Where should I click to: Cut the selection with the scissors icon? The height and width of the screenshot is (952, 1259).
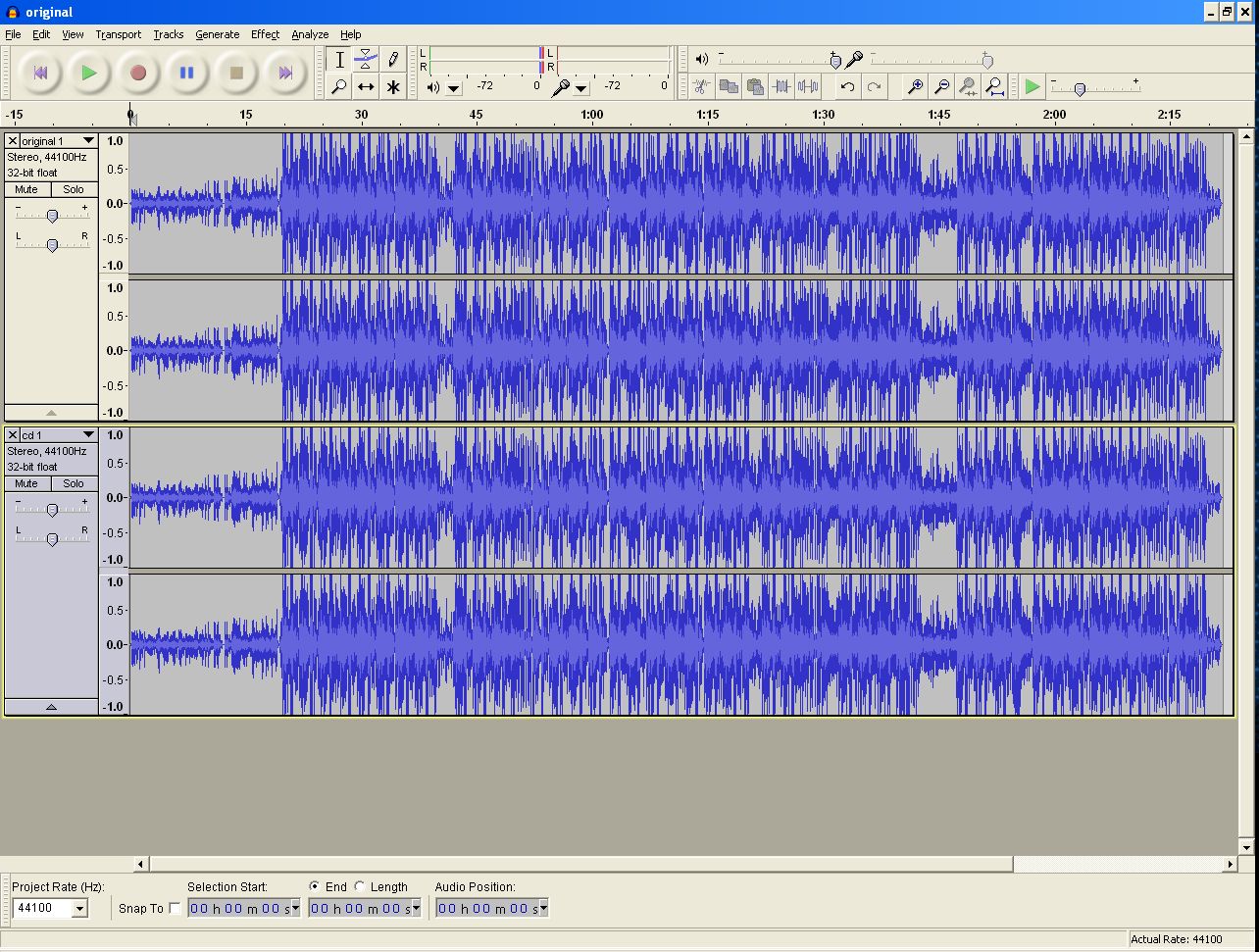point(702,87)
